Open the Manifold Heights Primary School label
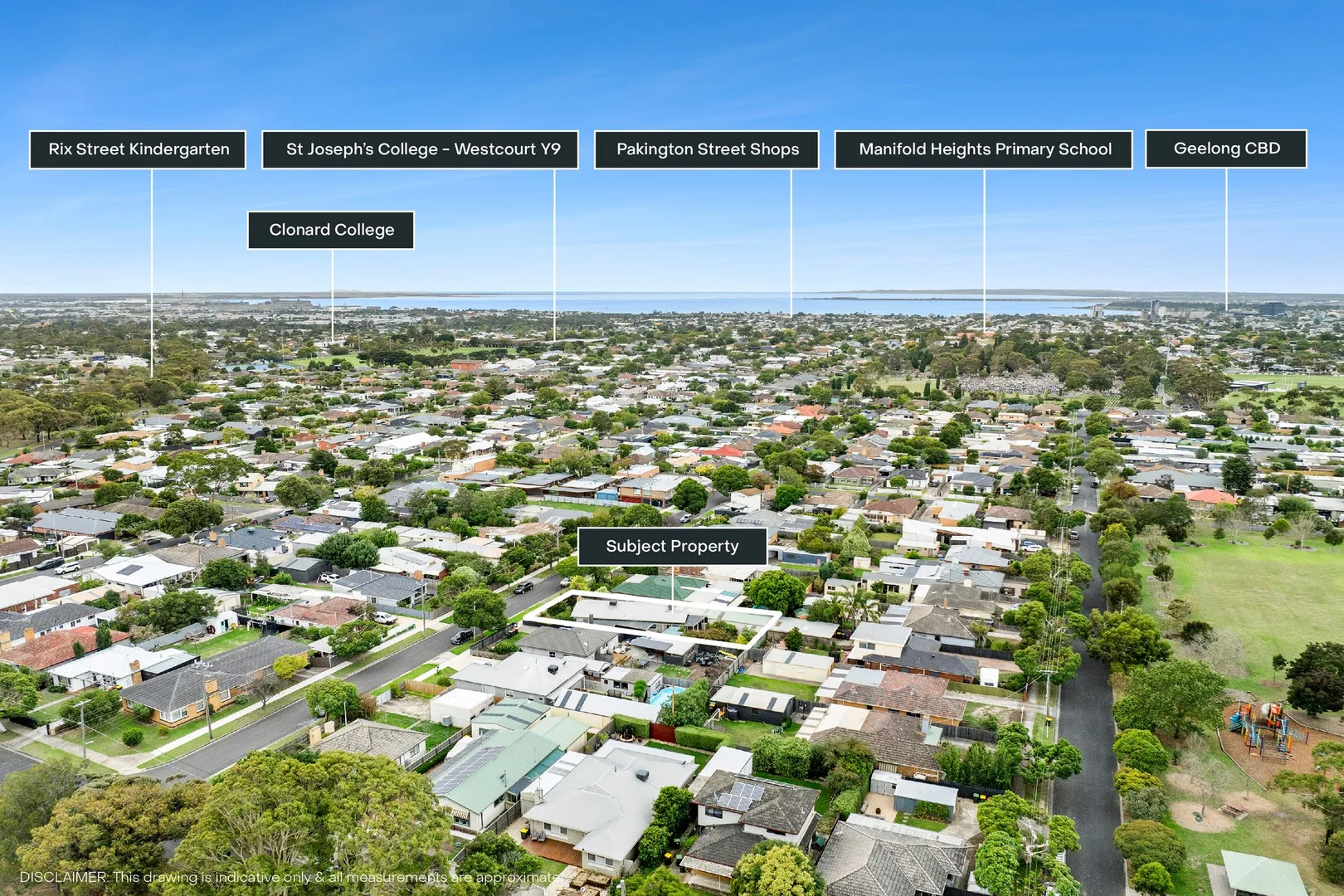The height and width of the screenshot is (896, 1344). (984, 149)
